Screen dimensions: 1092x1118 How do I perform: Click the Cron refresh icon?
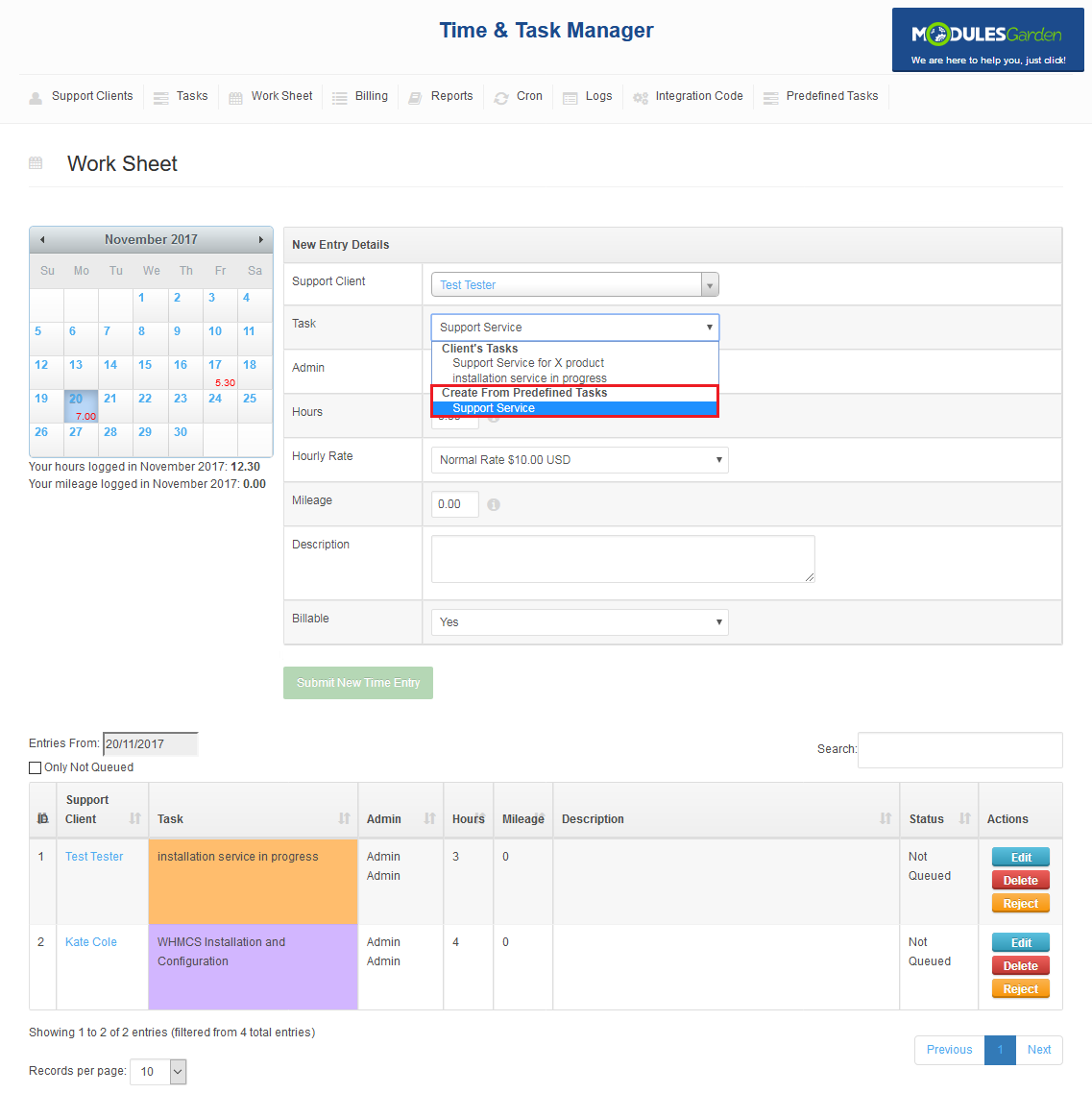tap(501, 98)
